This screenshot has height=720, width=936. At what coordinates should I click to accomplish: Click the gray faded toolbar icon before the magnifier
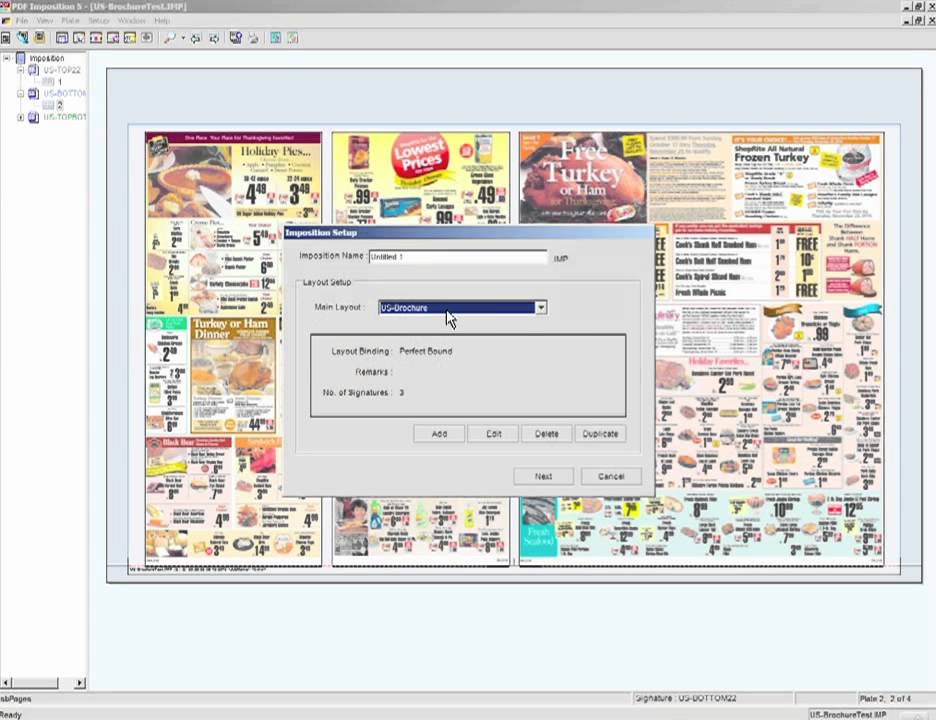coord(147,38)
